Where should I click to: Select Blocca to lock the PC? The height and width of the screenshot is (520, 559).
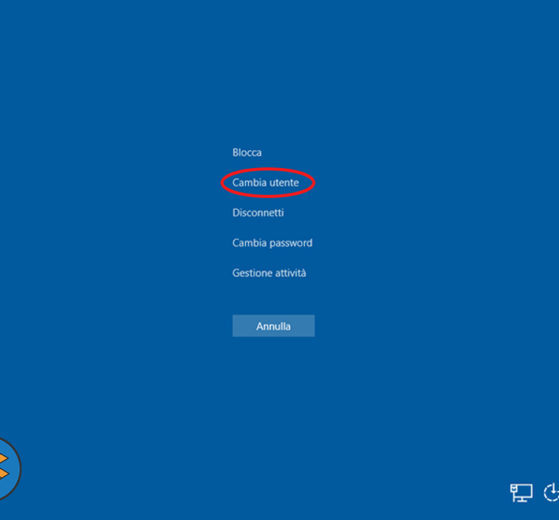point(247,153)
